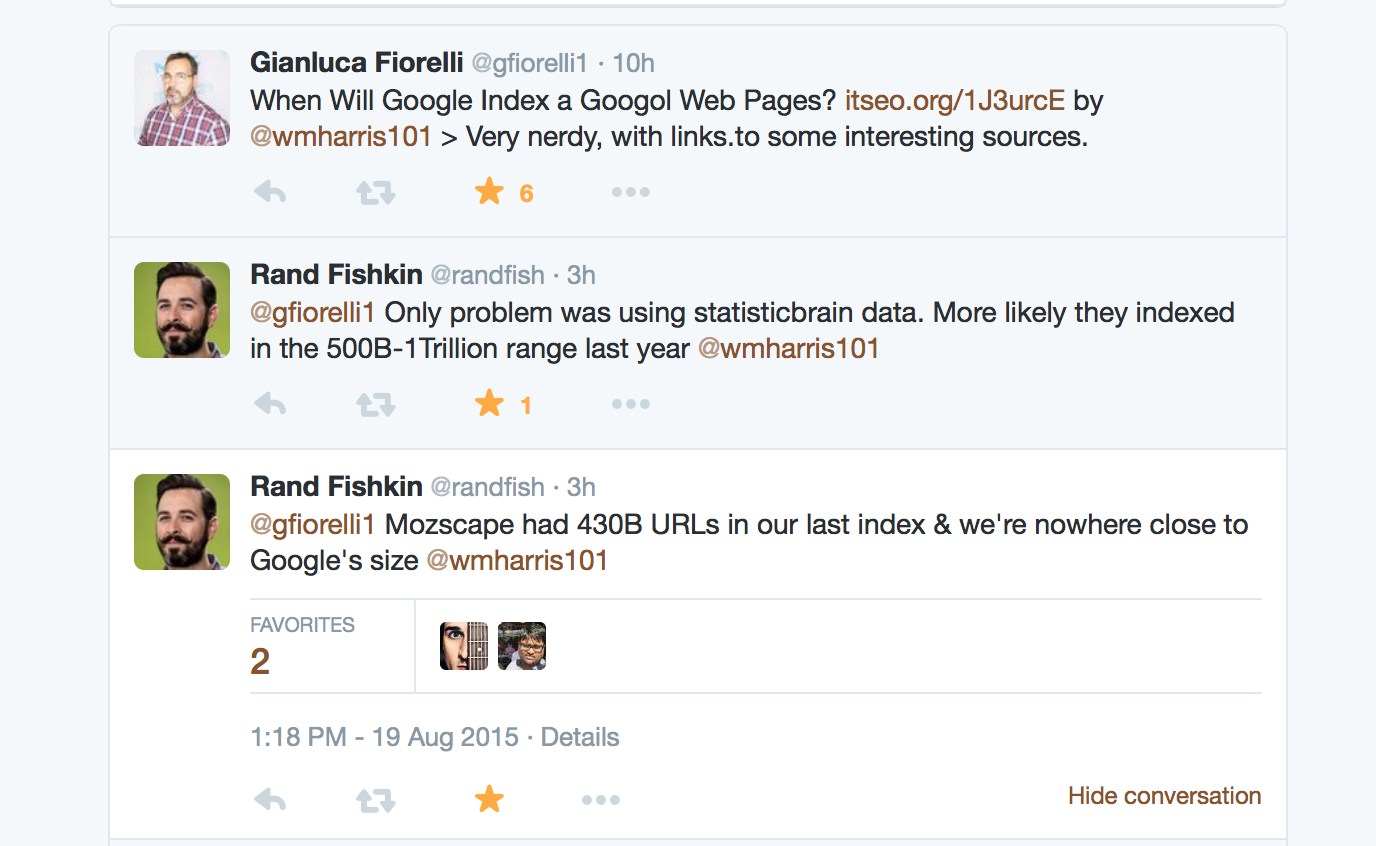
Task: Retweet the Mozscape 430B URLs tweet
Action: [376, 799]
